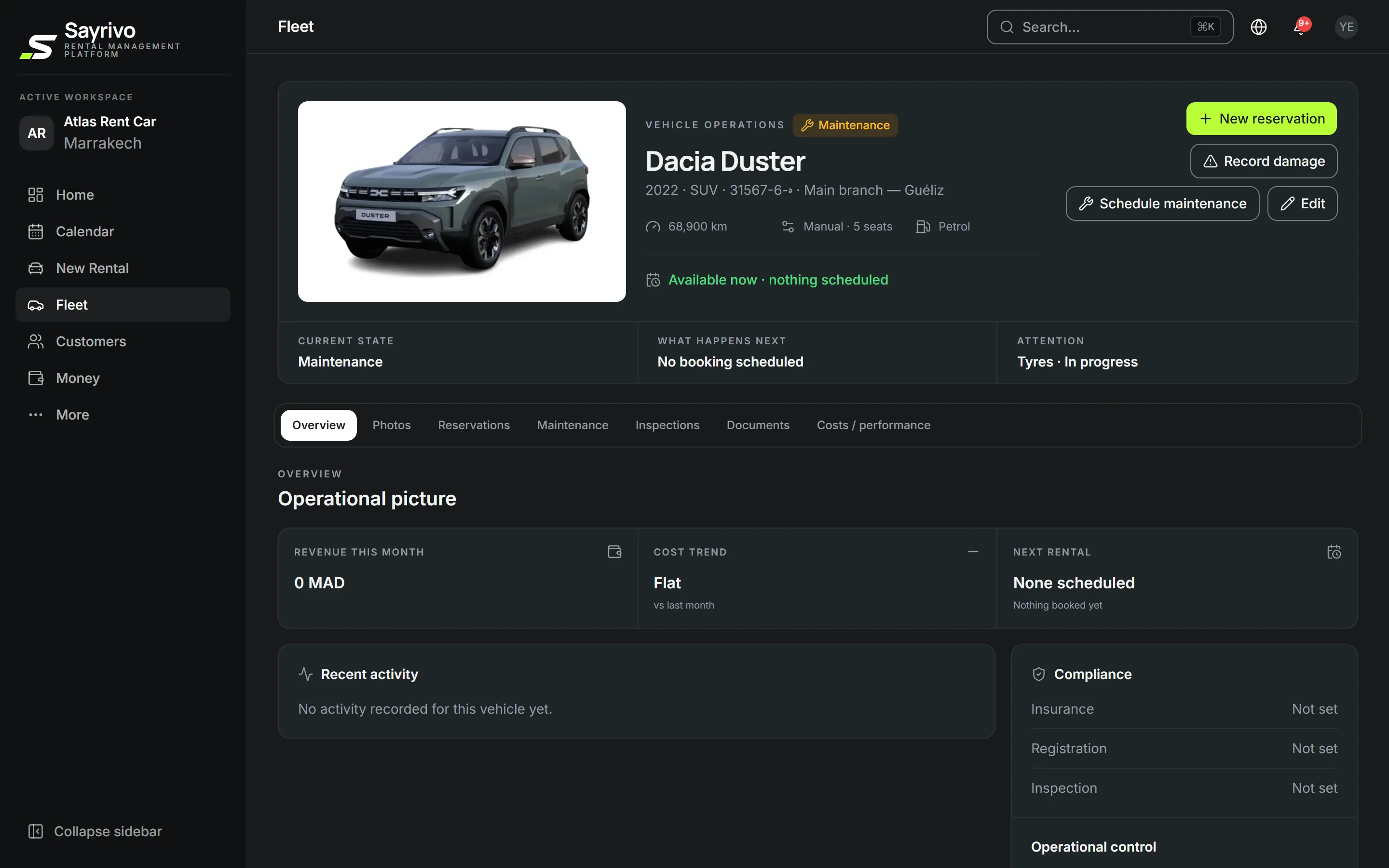Switch to the Reservations tab
The height and width of the screenshot is (868, 1389).
point(474,425)
